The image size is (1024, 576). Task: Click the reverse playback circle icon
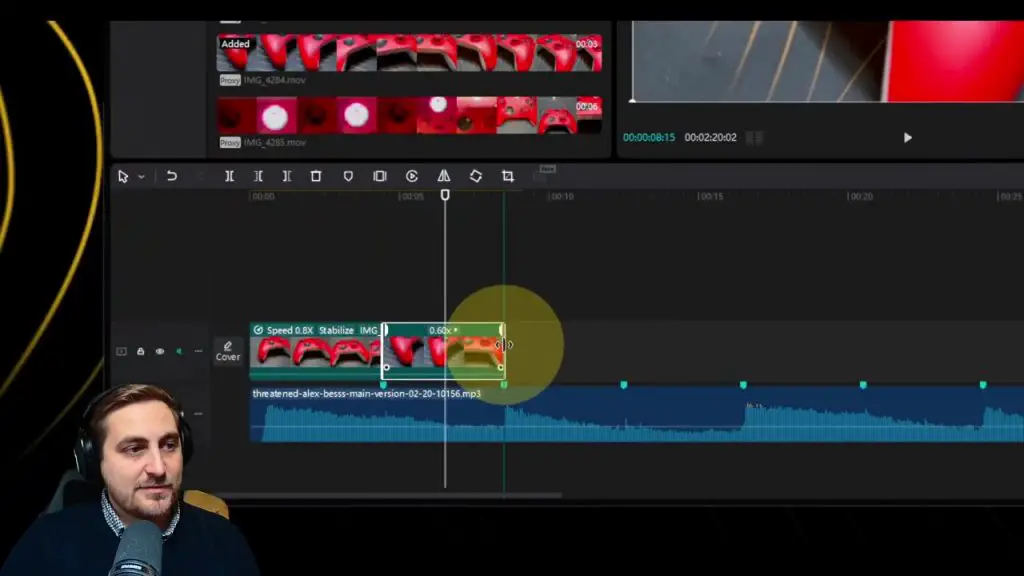412,176
